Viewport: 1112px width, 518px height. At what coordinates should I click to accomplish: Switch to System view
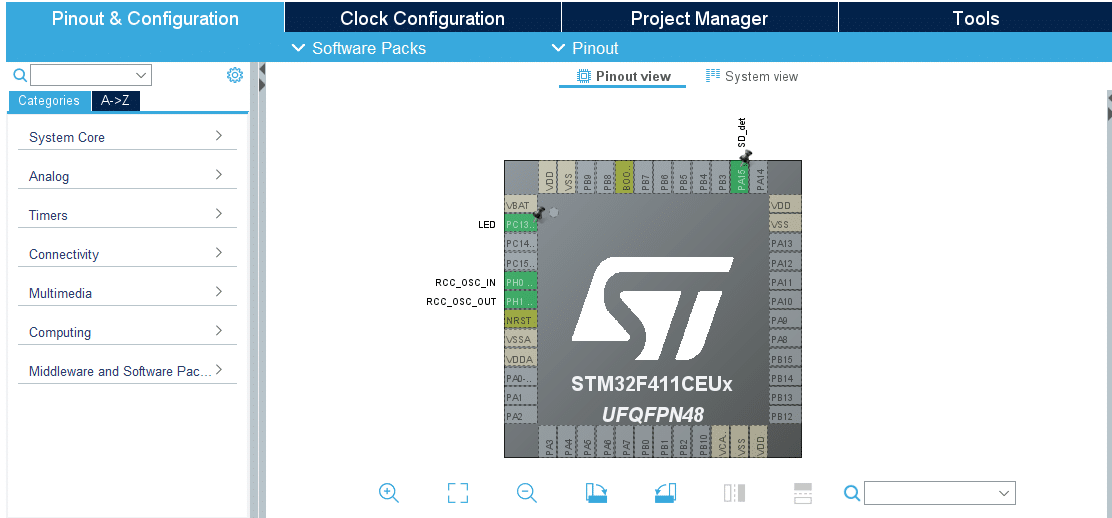coord(752,77)
